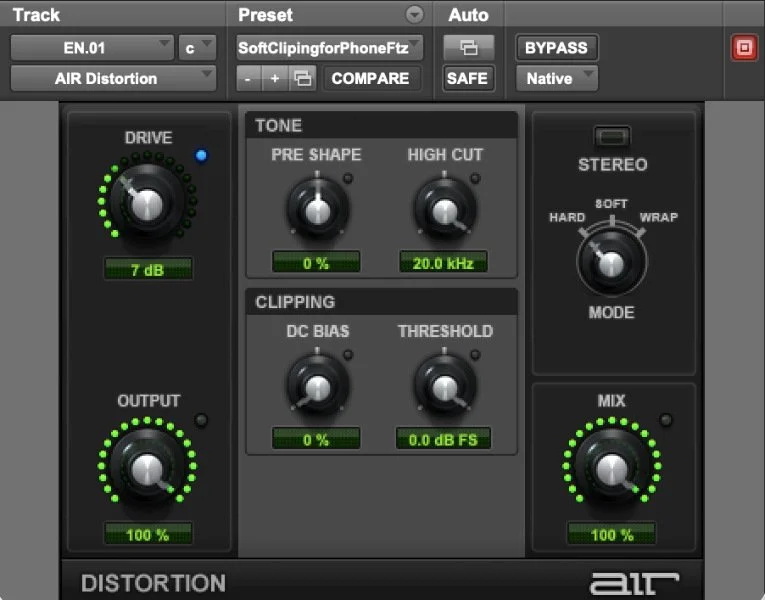
Task: Enable BYPASS for the plug-in
Action: 556,48
